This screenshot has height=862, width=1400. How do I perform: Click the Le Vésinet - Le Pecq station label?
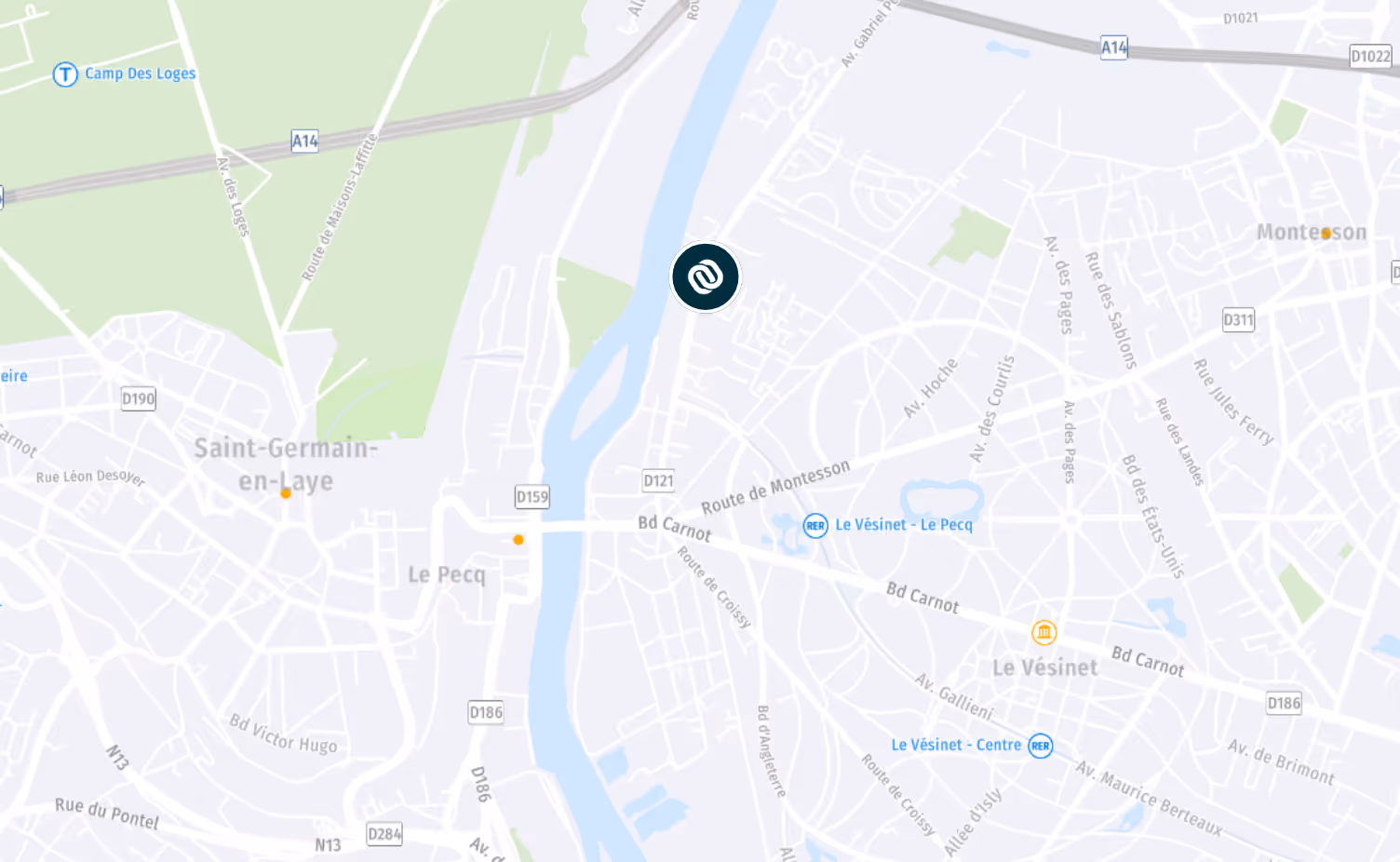point(904,525)
